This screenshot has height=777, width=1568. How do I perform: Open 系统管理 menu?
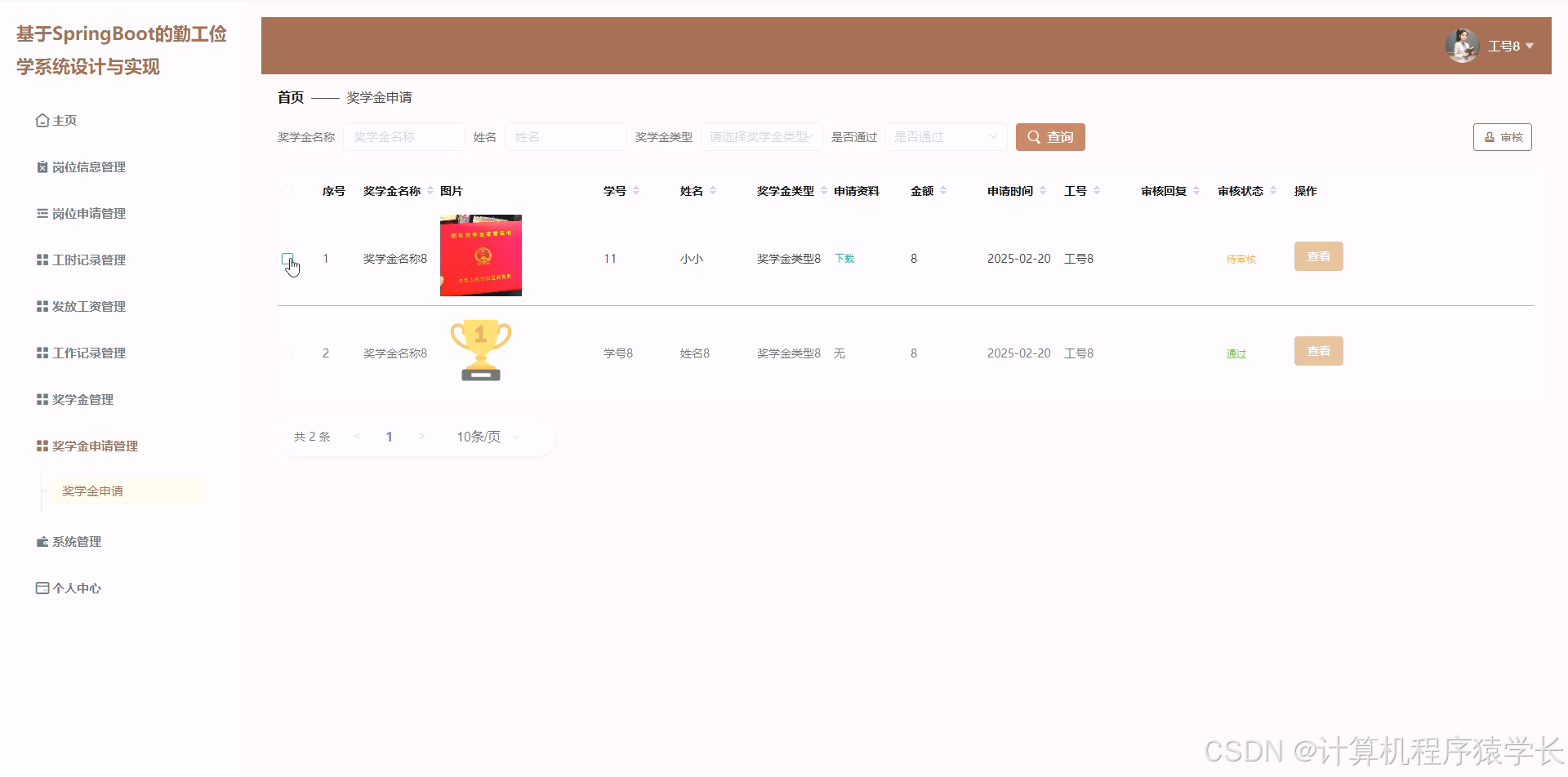tap(77, 542)
